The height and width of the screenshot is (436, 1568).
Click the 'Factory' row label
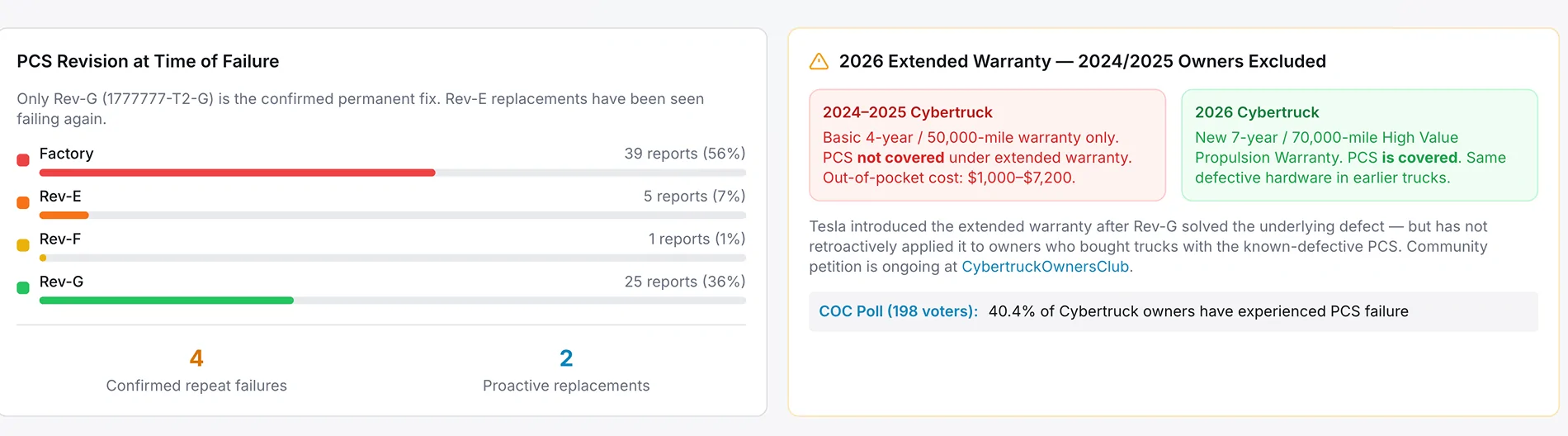67,154
